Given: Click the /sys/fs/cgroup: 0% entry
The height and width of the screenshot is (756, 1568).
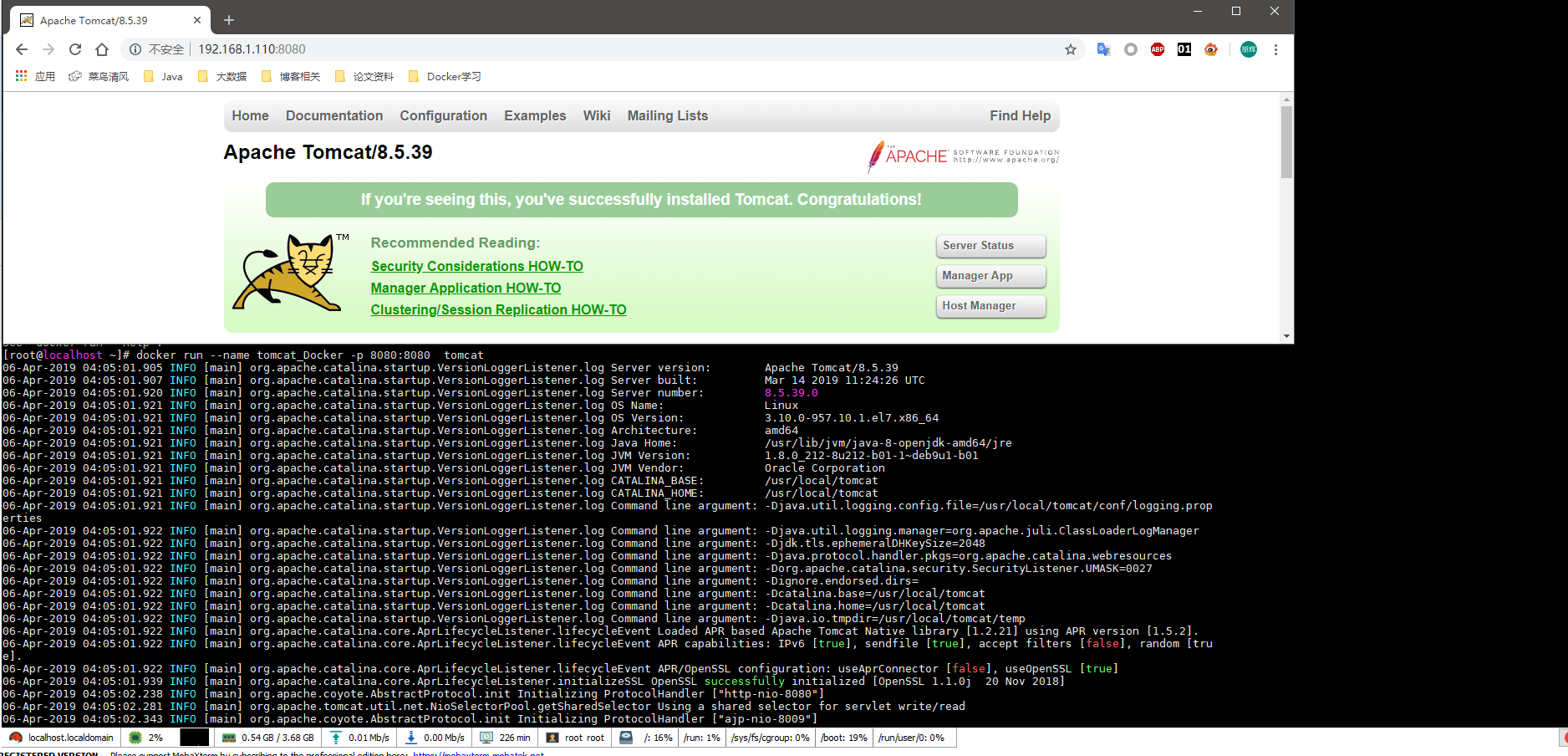Looking at the screenshot, I should point(771,738).
